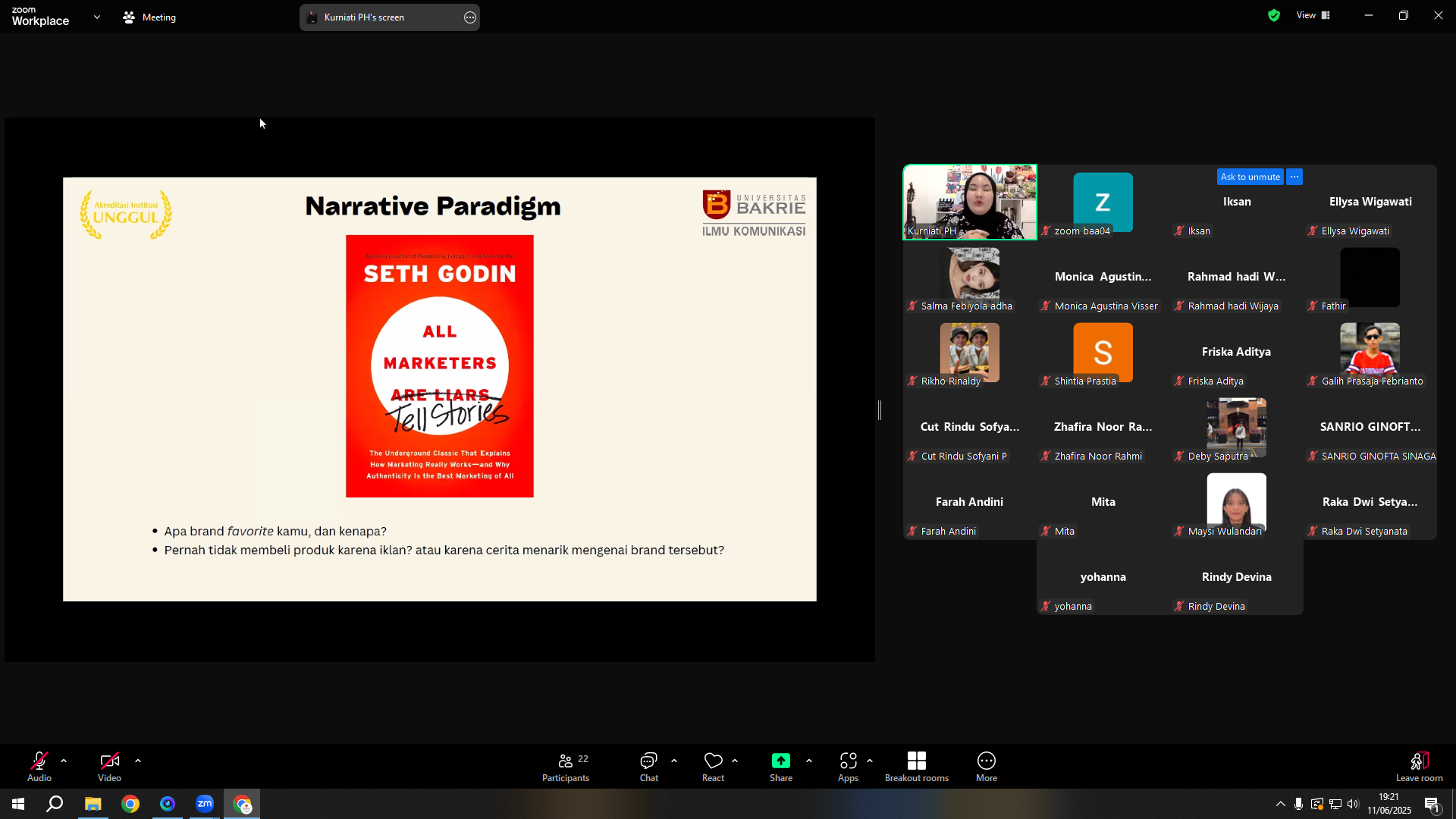The image size is (1456, 819).
Task: Click the SANRIO GINOFTA SINAGA name label
Action: click(1379, 457)
